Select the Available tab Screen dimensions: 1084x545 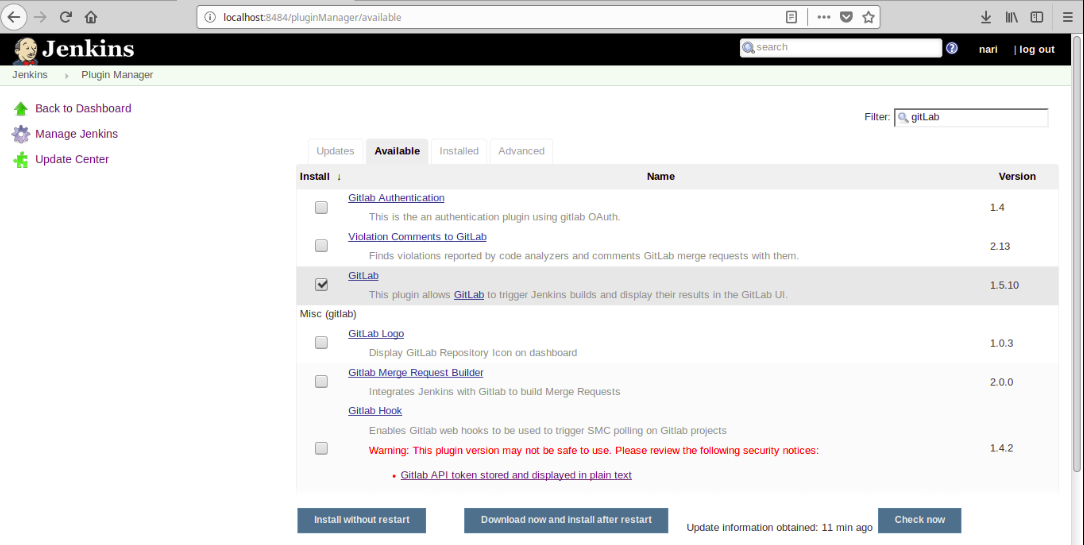point(397,151)
